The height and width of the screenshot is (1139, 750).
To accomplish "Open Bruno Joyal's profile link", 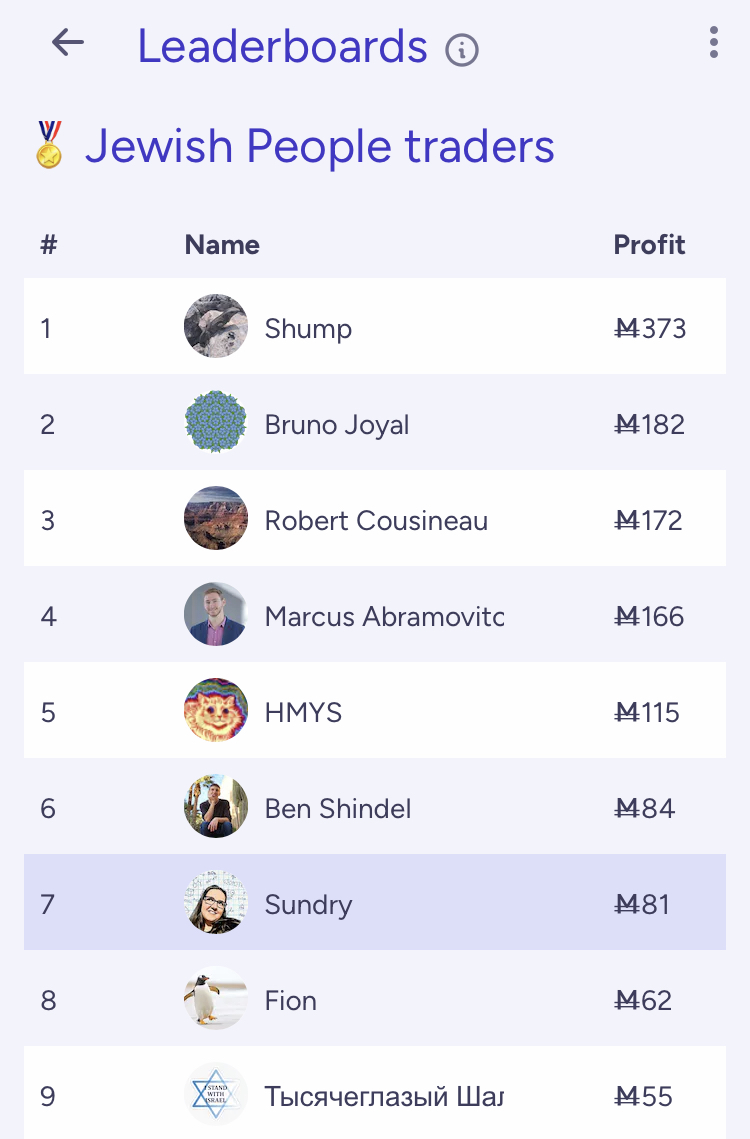I will tap(337, 425).
